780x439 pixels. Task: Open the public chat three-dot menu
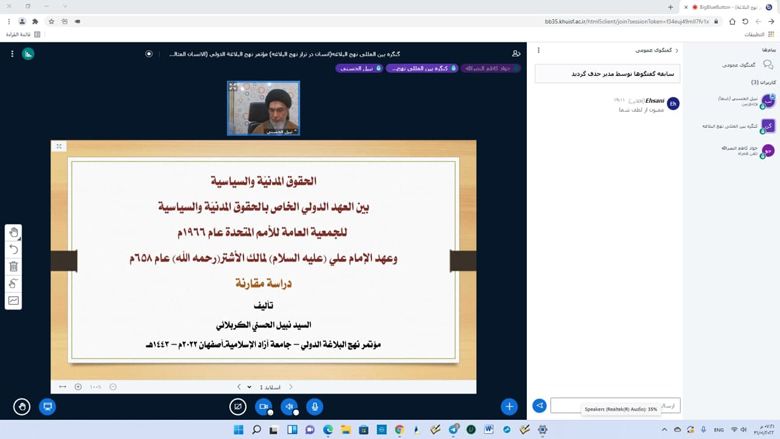(539, 50)
